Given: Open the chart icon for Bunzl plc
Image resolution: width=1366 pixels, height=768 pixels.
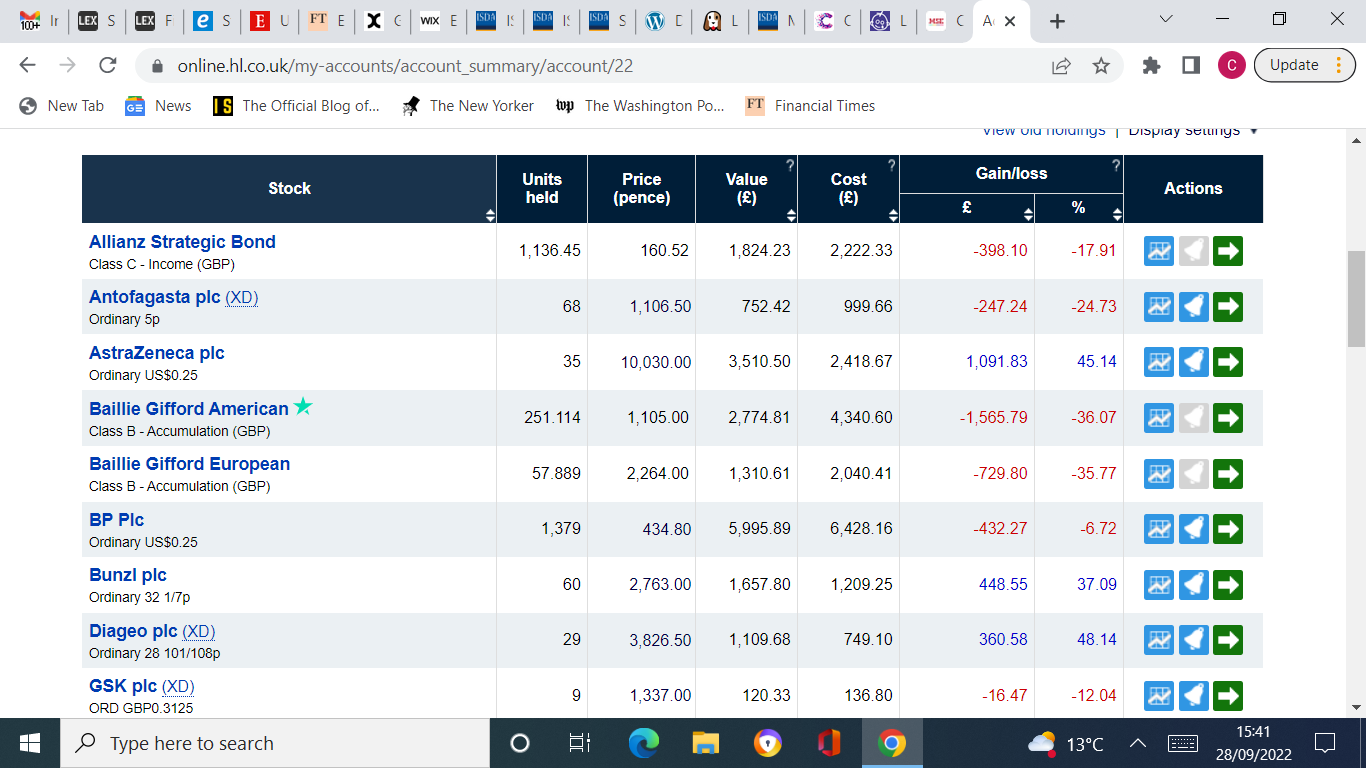Looking at the screenshot, I should 1159,584.
